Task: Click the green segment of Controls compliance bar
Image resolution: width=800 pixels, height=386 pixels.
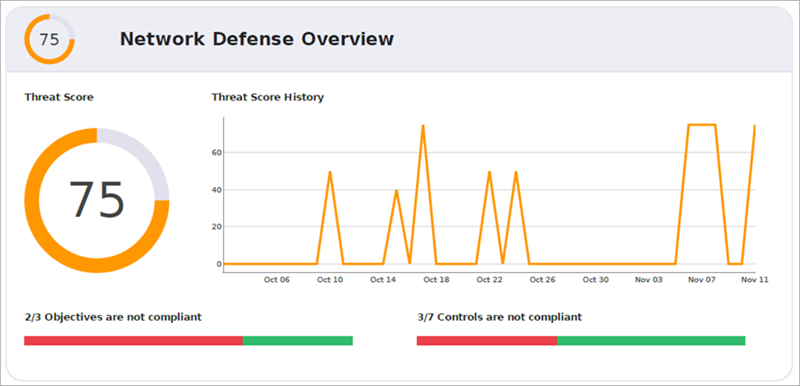Action: point(651,341)
